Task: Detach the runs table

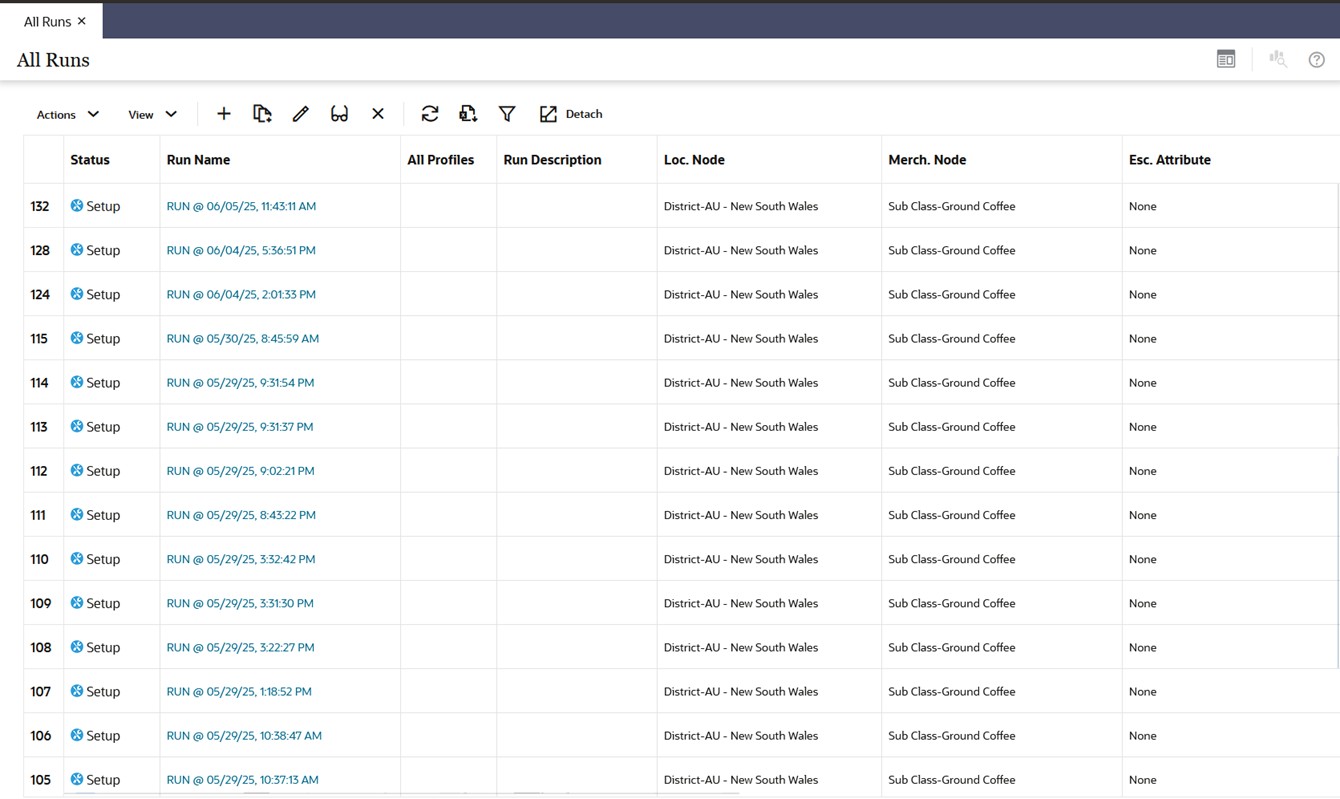Action: (x=571, y=114)
